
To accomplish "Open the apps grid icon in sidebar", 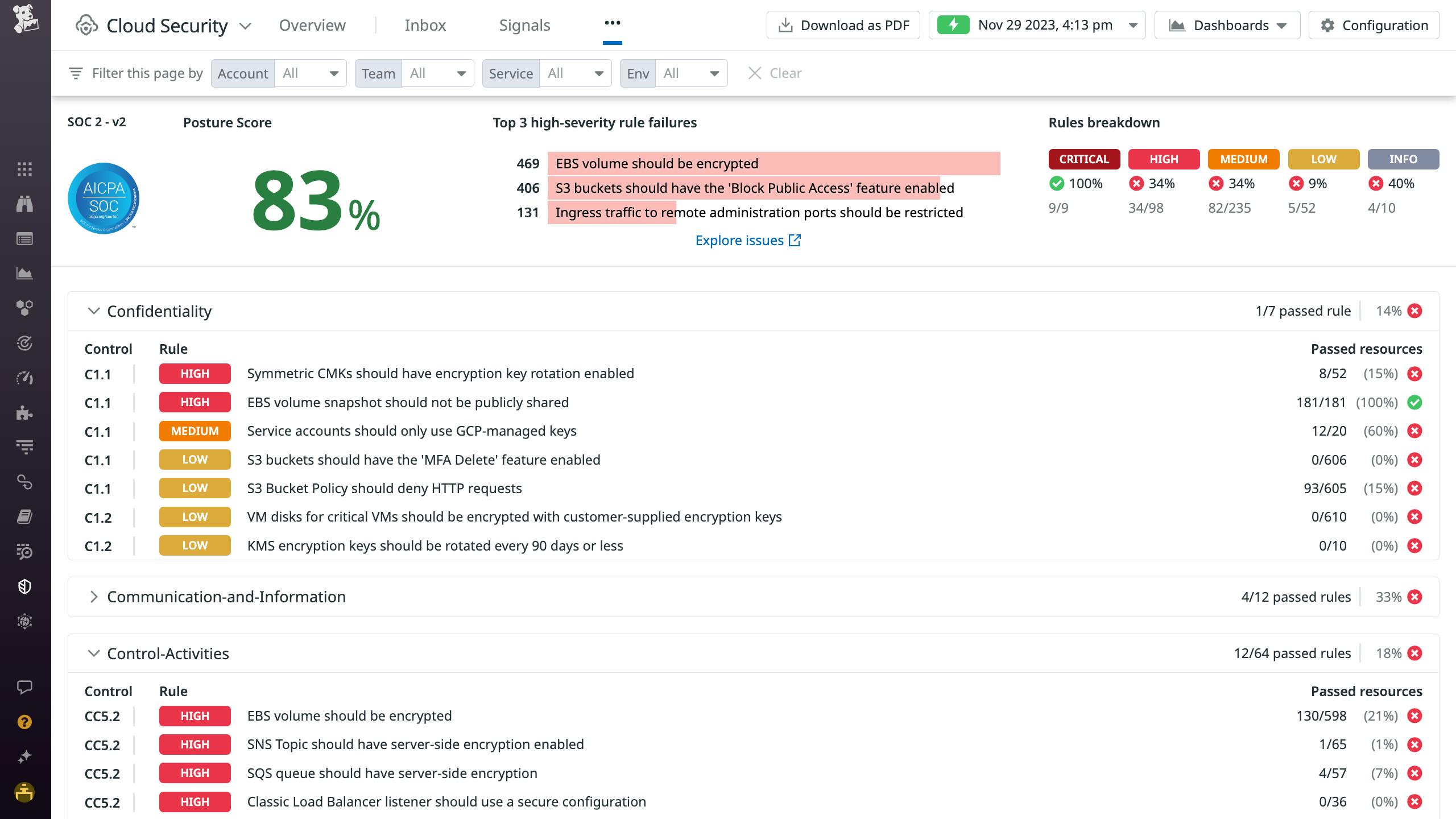I will 24,168.
